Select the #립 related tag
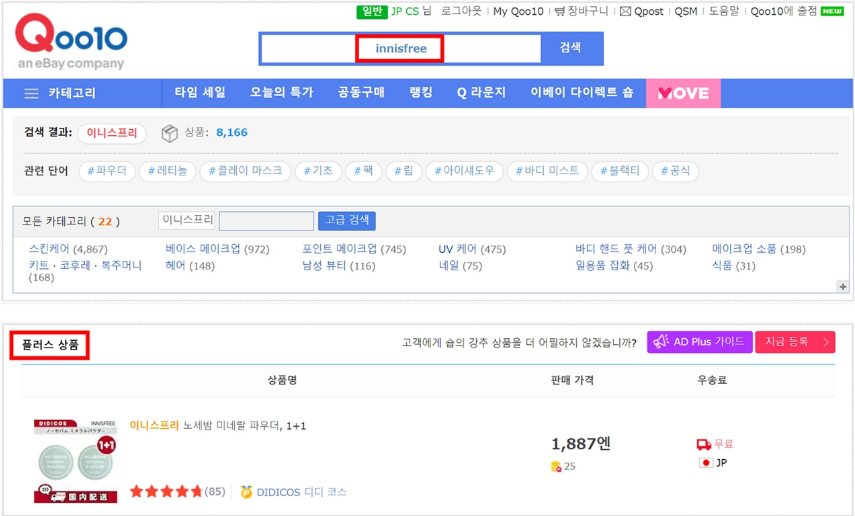Screen dimensions: 855x516 pyautogui.click(x=404, y=171)
